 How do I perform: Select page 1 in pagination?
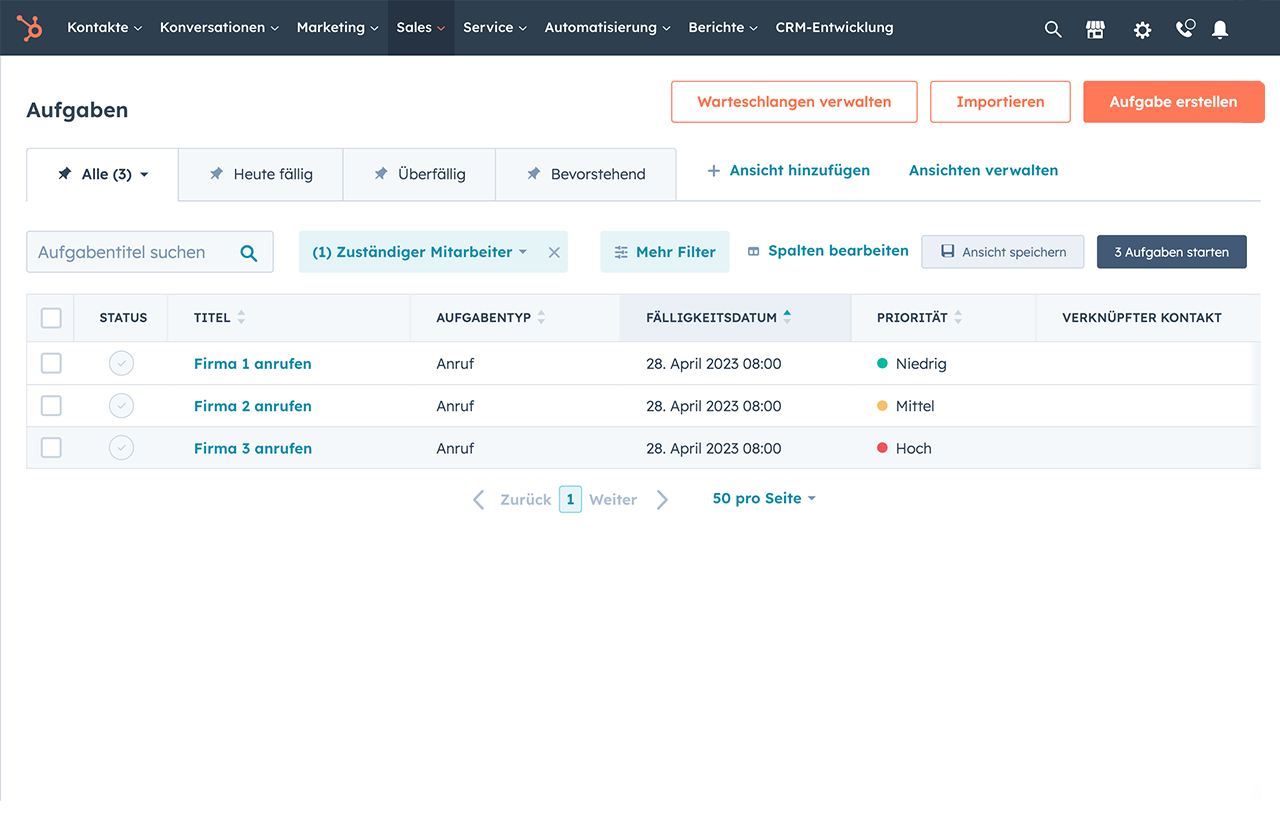point(570,499)
